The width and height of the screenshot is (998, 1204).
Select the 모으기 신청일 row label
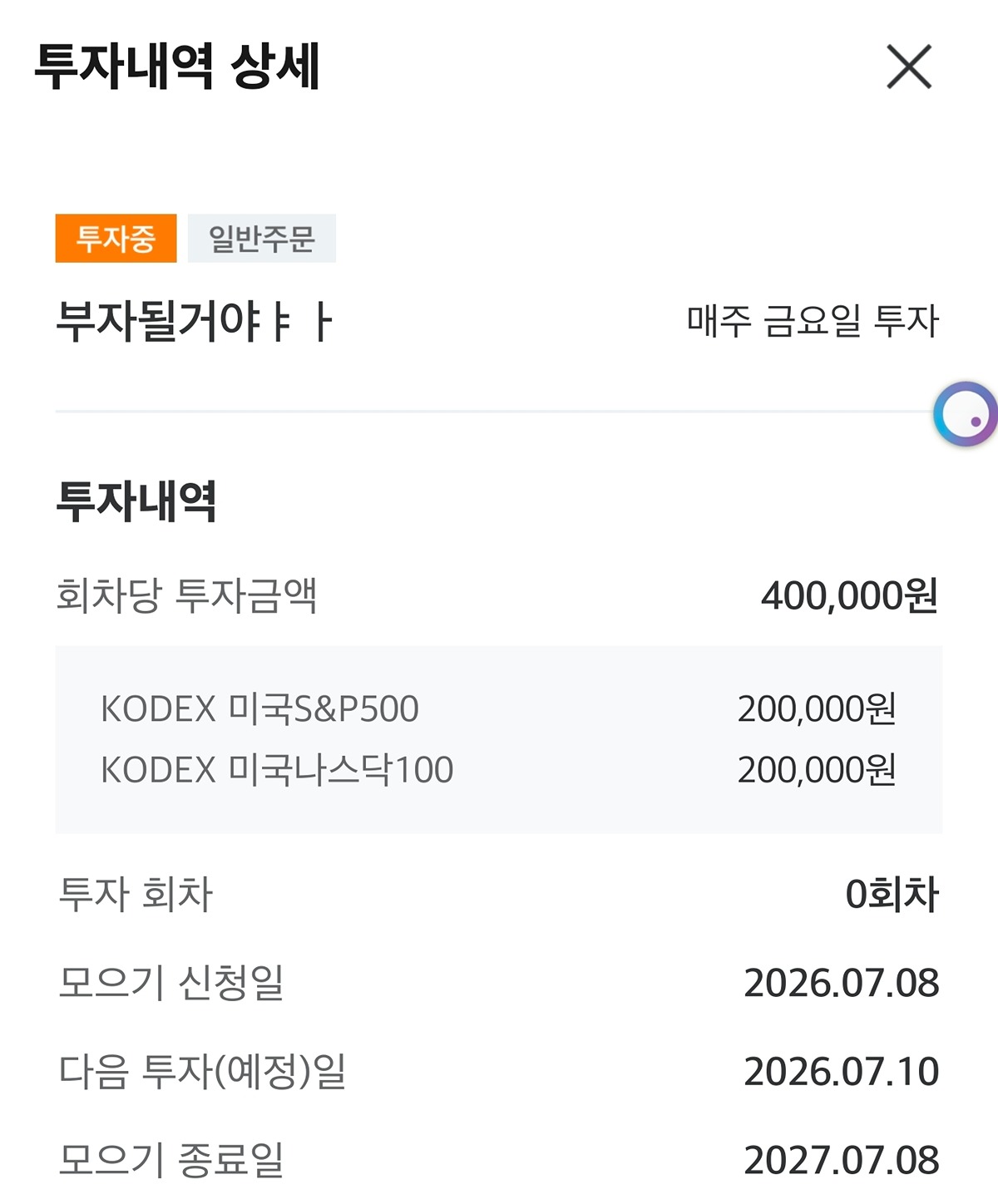(x=171, y=983)
